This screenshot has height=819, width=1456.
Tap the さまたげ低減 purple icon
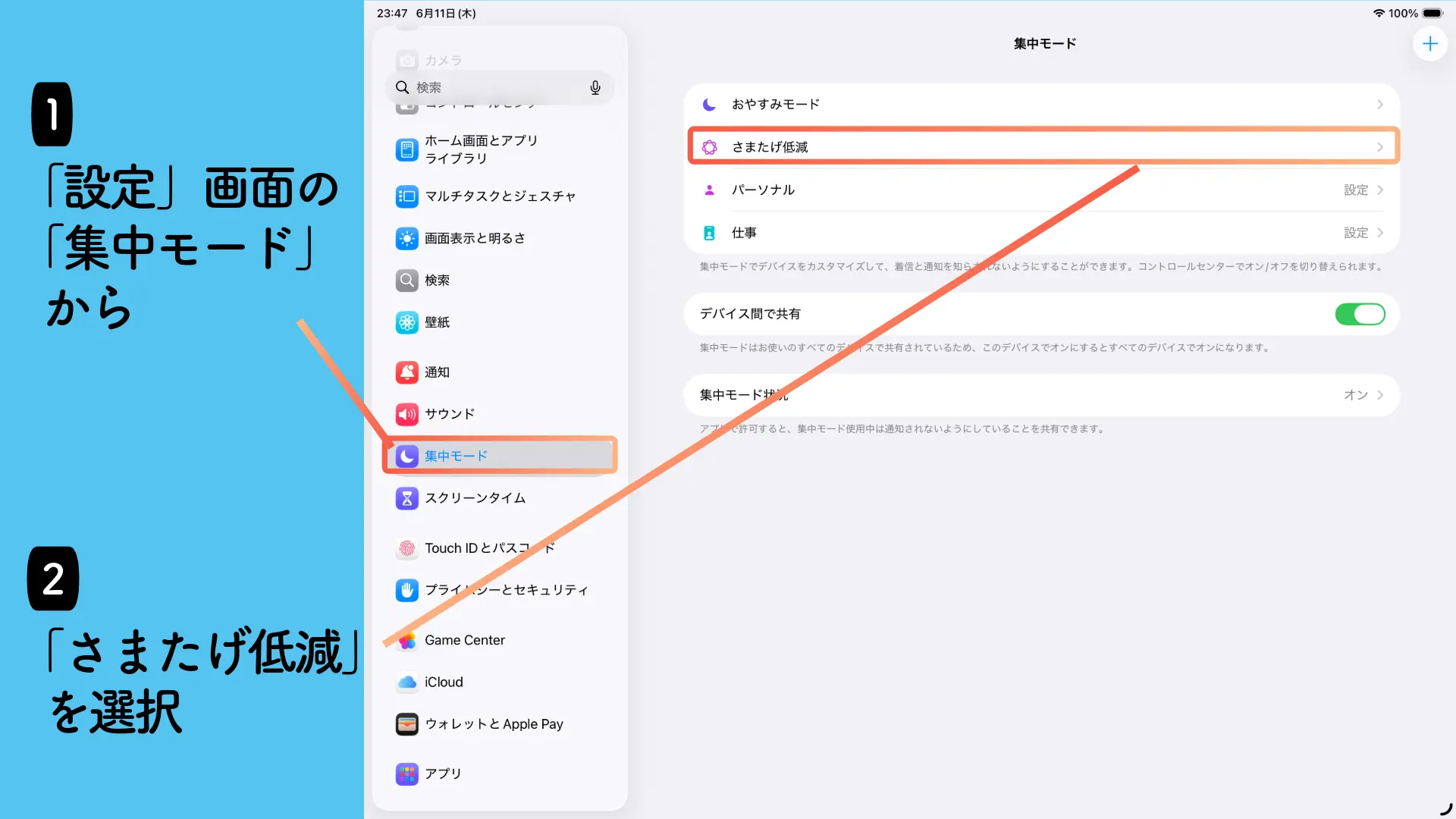[709, 147]
